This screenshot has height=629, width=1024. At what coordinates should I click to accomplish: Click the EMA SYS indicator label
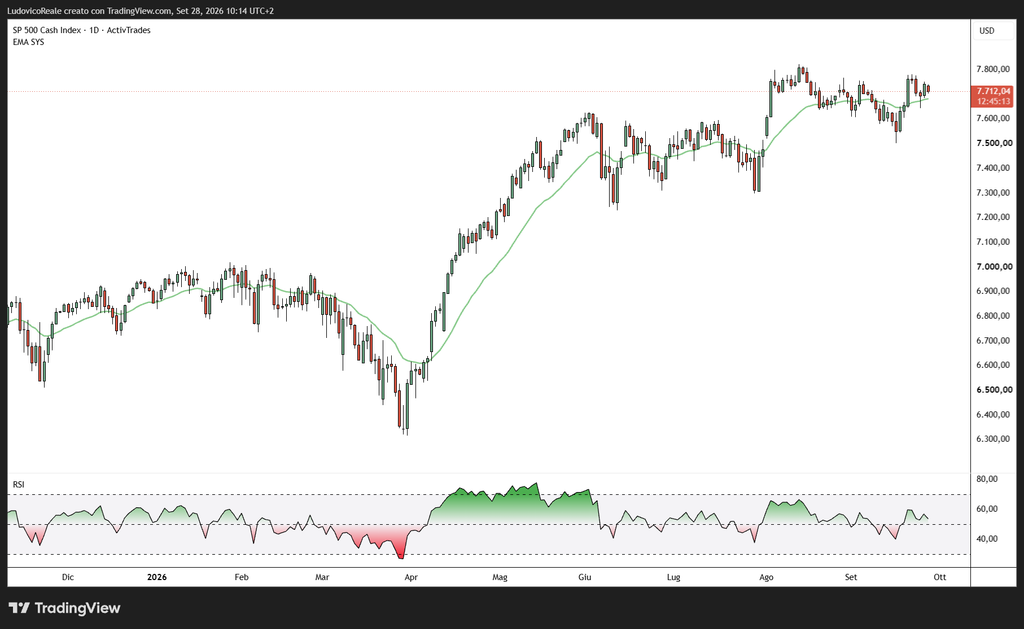tap(29, 42)
